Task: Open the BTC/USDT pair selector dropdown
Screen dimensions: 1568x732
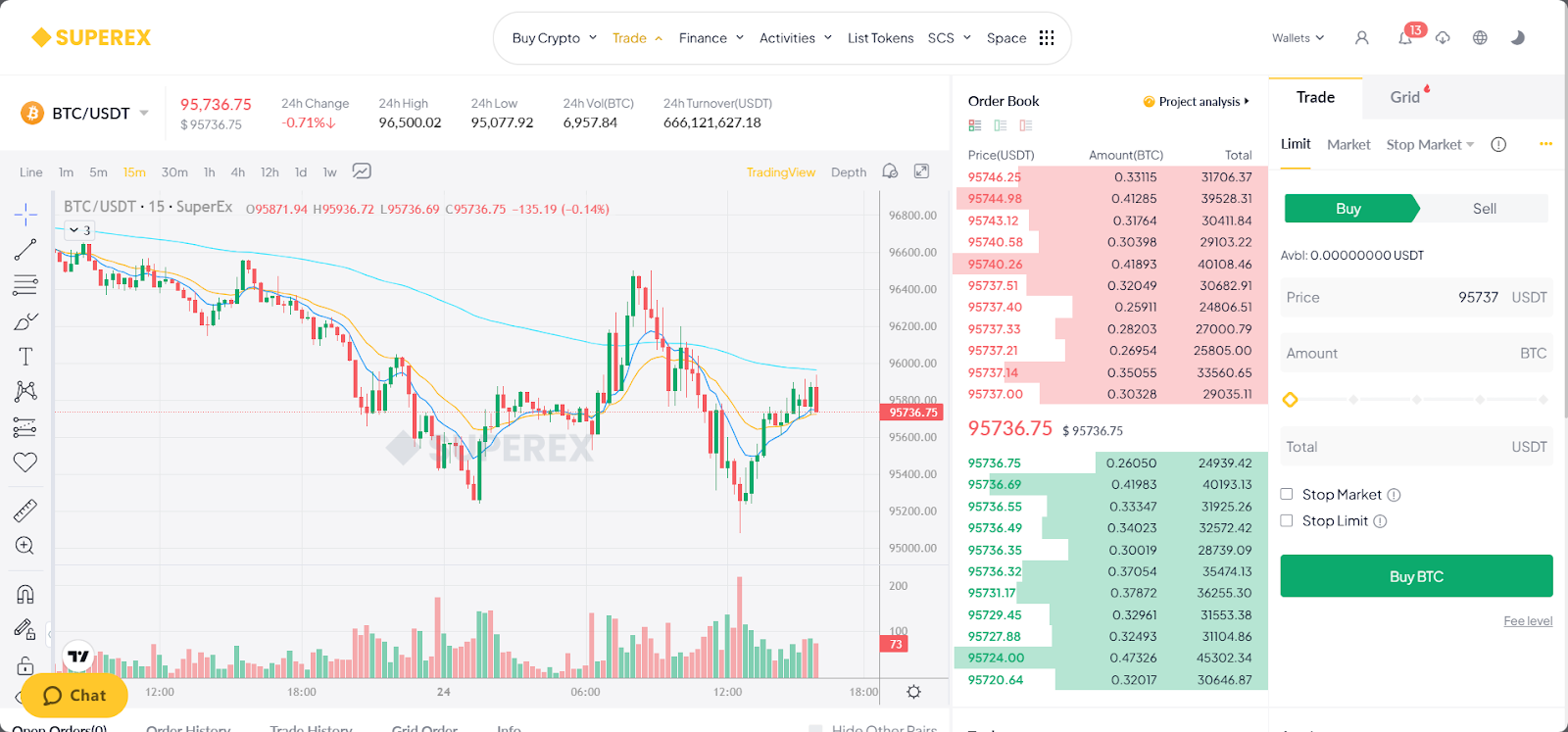Action: pyautogui.click(x=144, y=113)
